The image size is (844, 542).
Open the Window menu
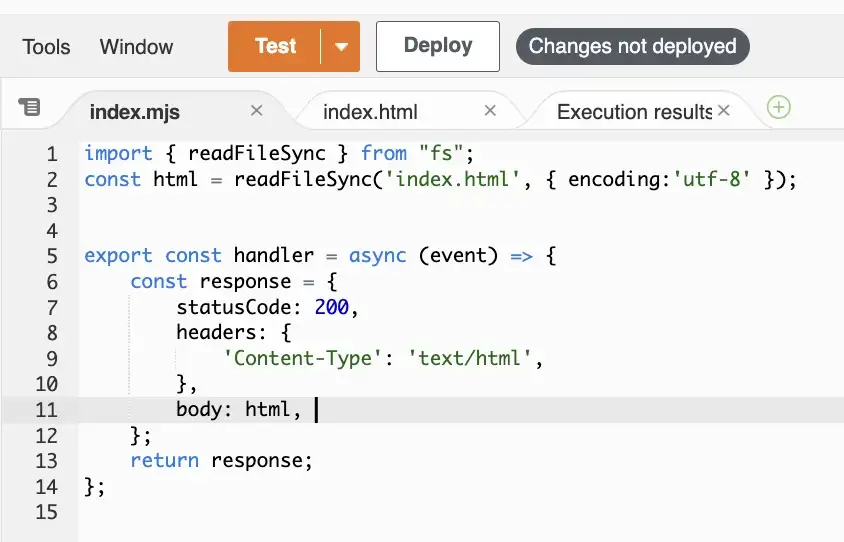pos(136,47)
